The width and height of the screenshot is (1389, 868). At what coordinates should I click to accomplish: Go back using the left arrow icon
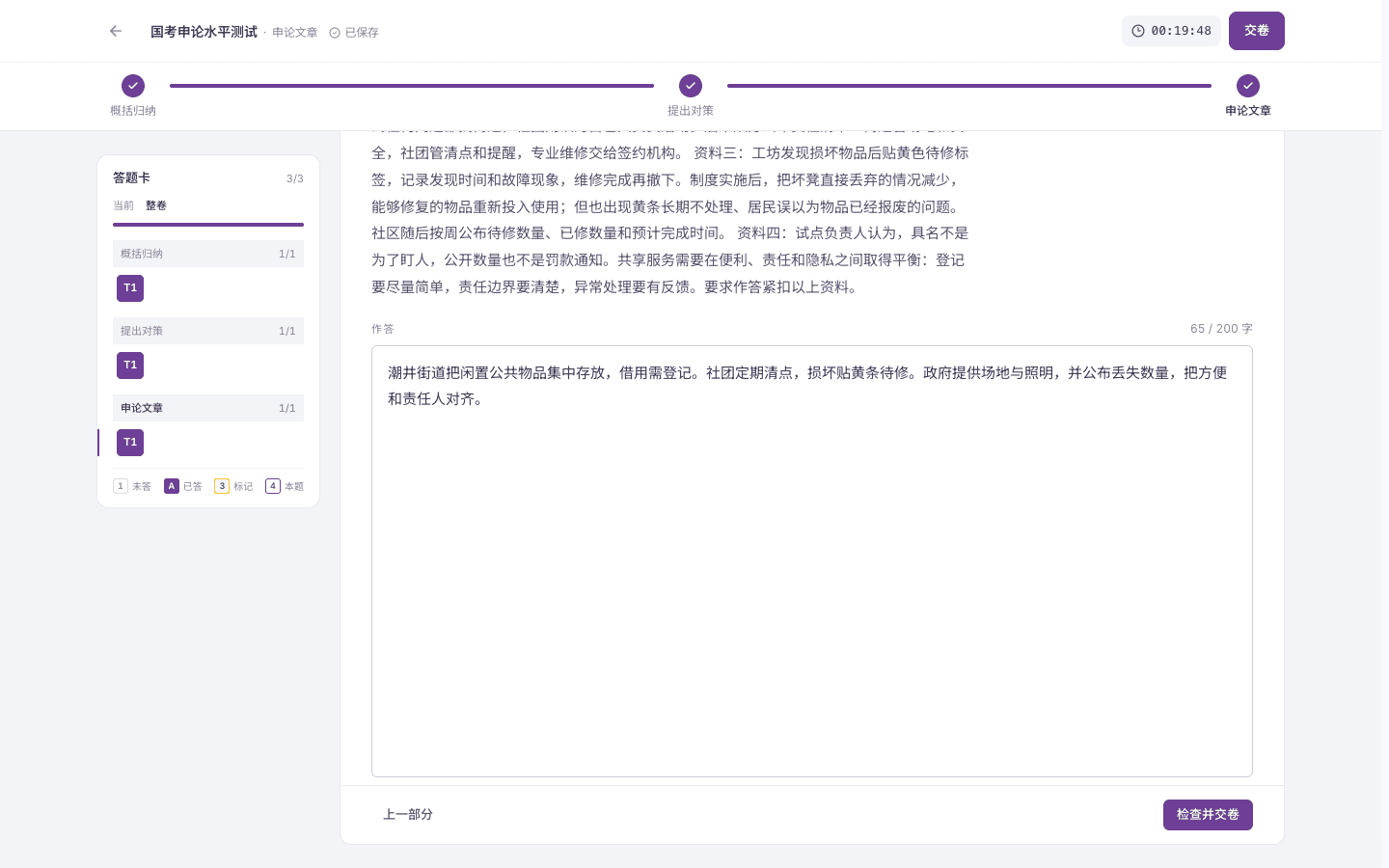[x=116, y=31]
